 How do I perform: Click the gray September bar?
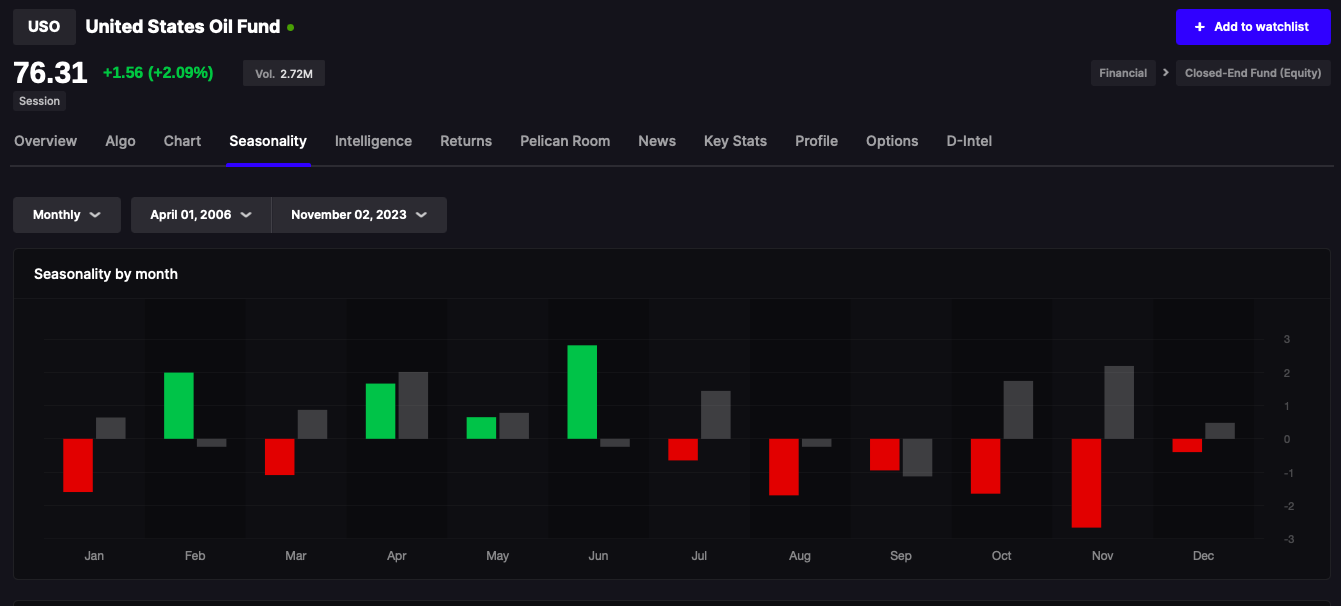(918, 457)
